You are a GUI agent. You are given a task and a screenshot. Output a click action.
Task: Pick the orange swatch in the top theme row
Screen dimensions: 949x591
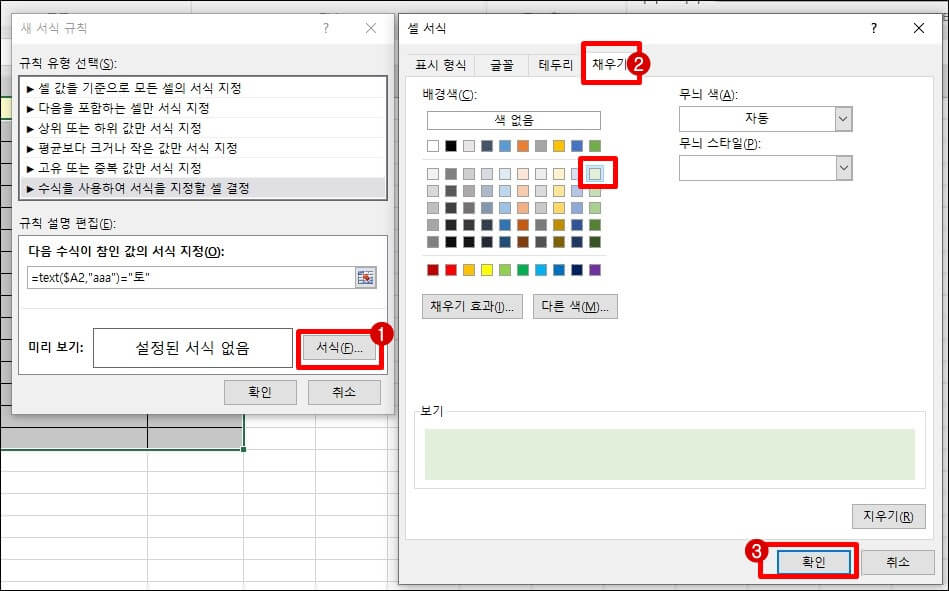pos(523,146)
